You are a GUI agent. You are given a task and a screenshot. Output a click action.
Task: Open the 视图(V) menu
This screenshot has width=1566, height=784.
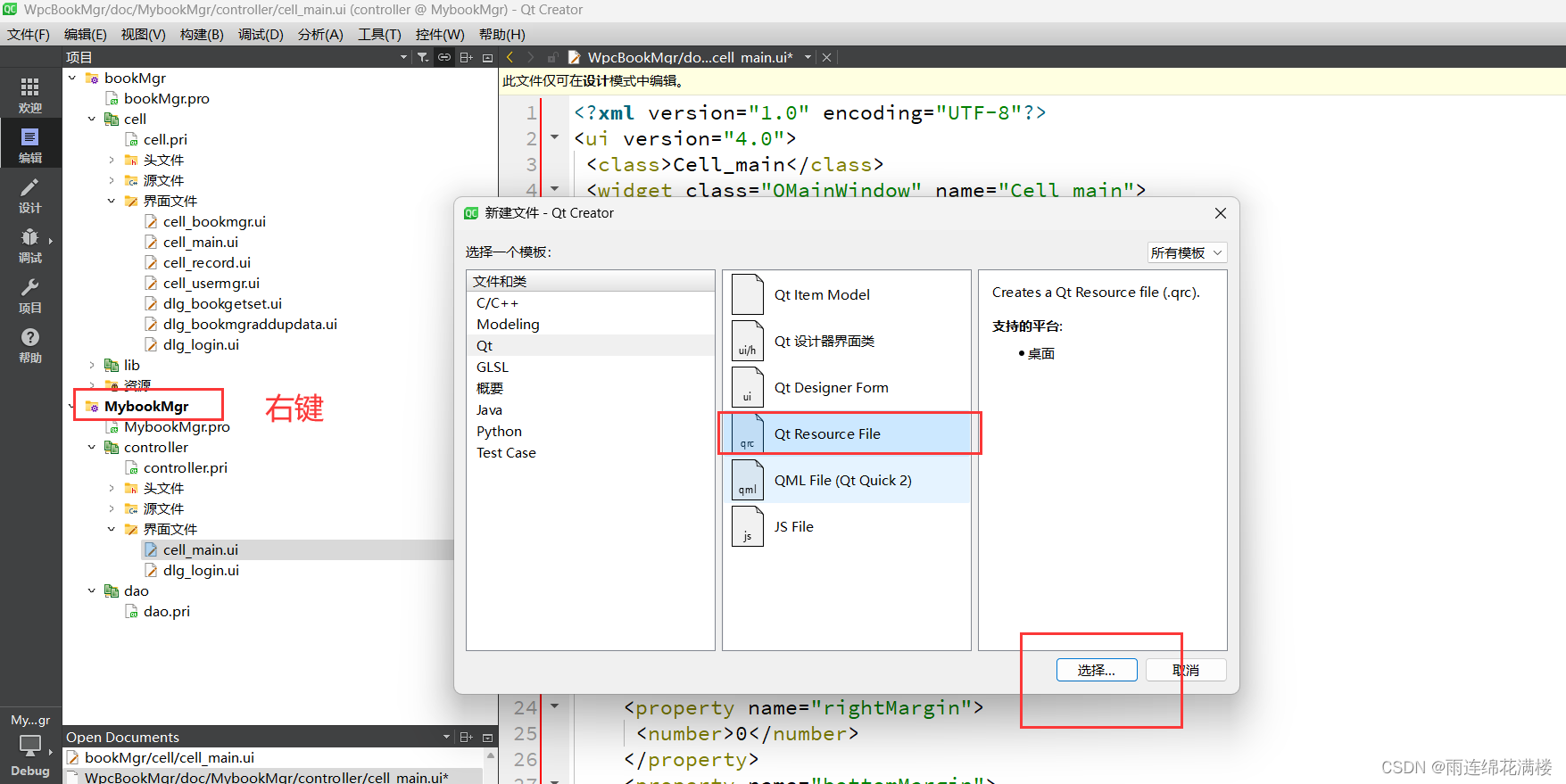point(144,34)
